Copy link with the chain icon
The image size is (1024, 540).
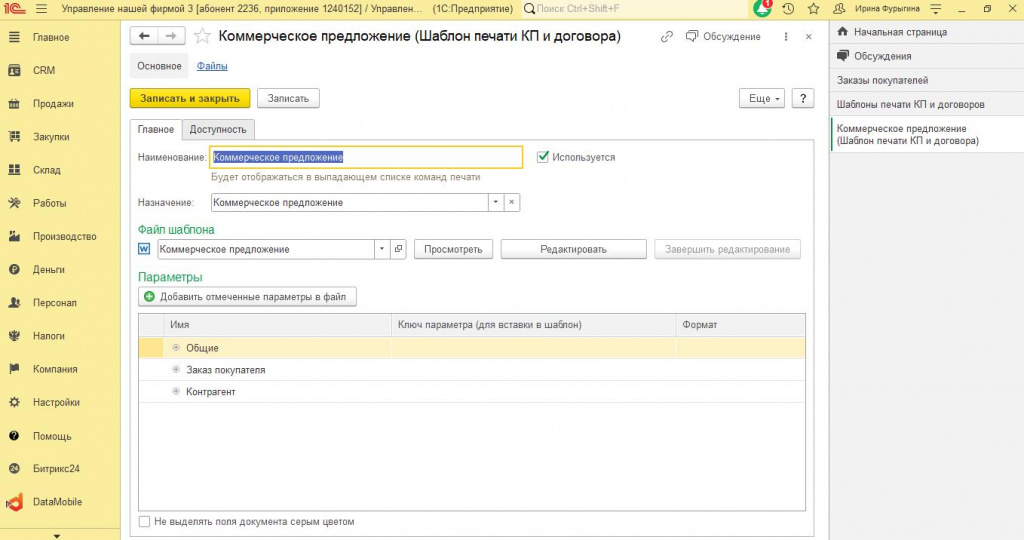pyautogui.click(x=667, y=37)
